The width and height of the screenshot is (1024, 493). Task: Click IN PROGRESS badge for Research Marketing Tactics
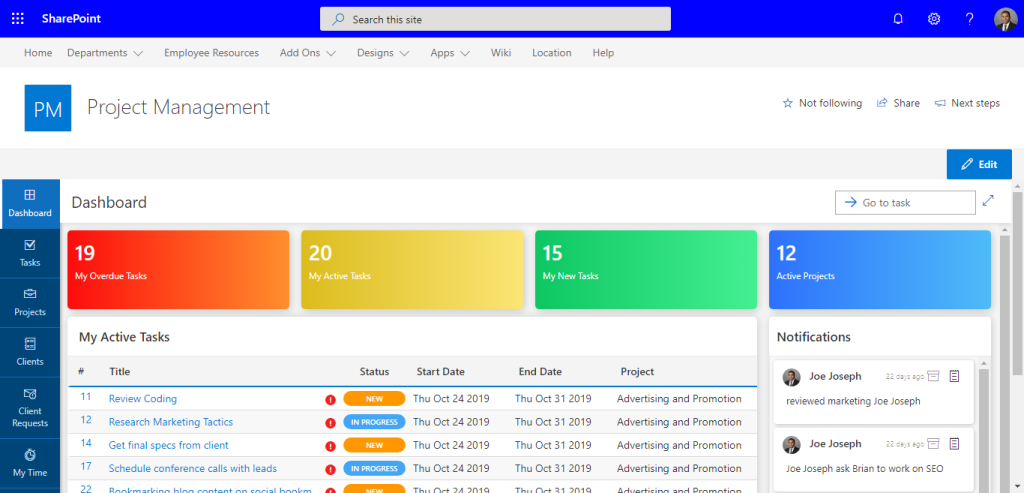374,422
